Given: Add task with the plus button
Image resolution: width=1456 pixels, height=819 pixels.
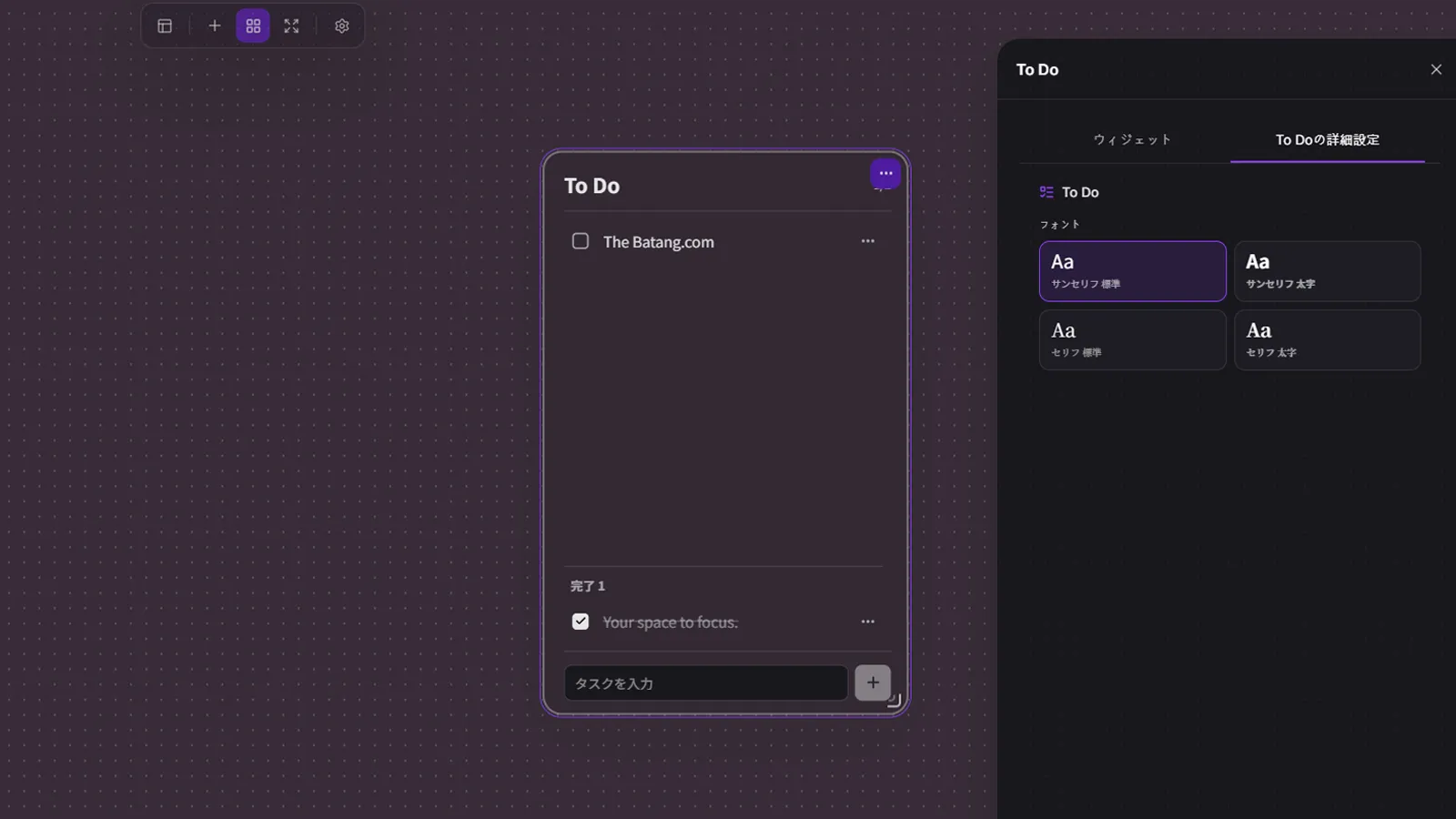Looking at the screenshot, I should [873, 682].
